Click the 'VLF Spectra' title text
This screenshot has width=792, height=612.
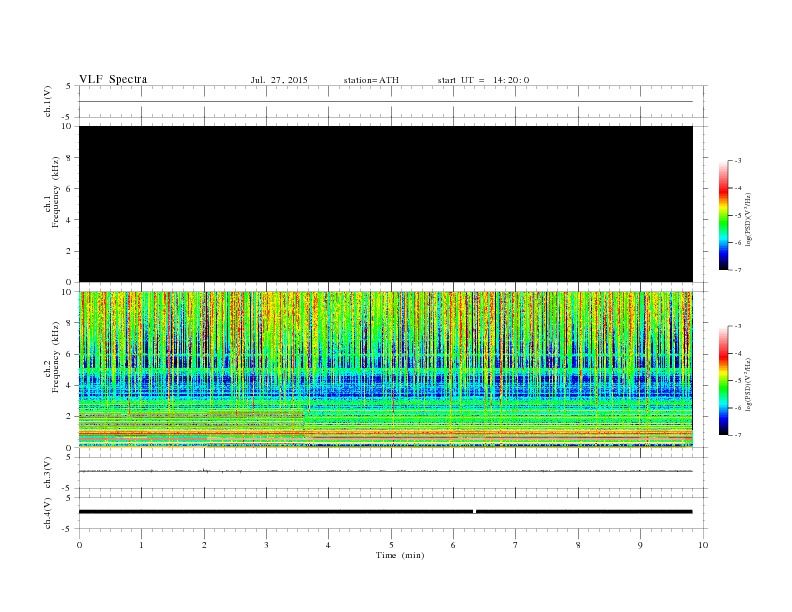coord(113,79)
